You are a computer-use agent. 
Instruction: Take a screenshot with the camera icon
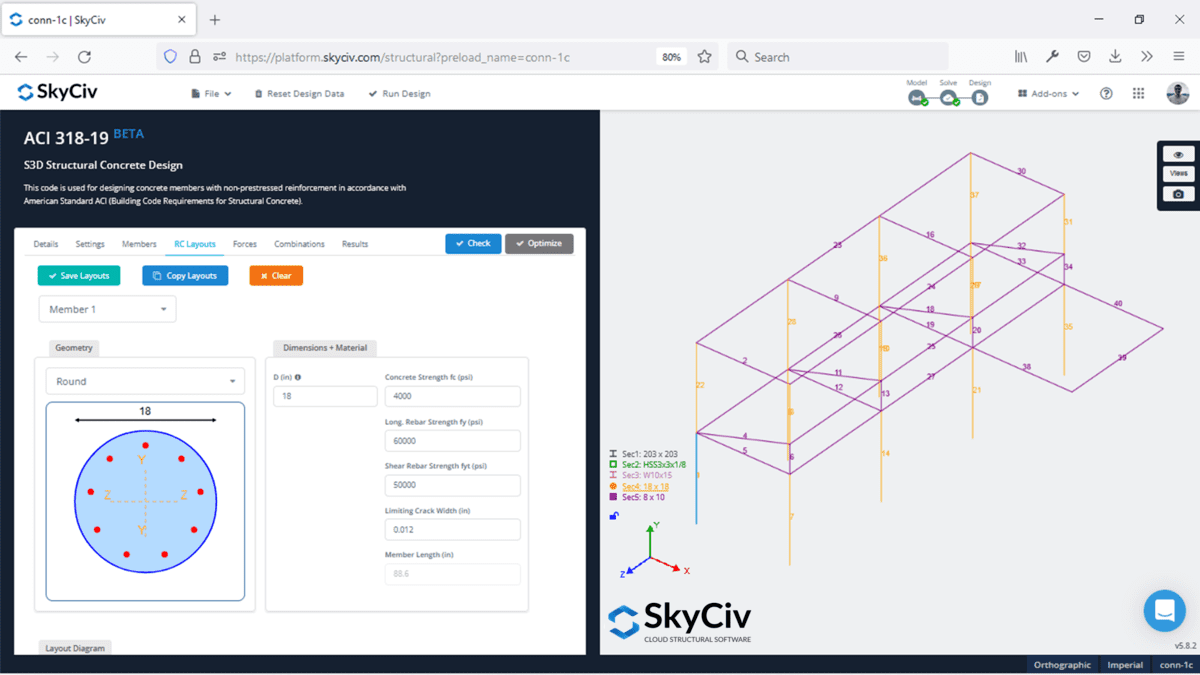pyautogui.click(x=1177, y=192)
